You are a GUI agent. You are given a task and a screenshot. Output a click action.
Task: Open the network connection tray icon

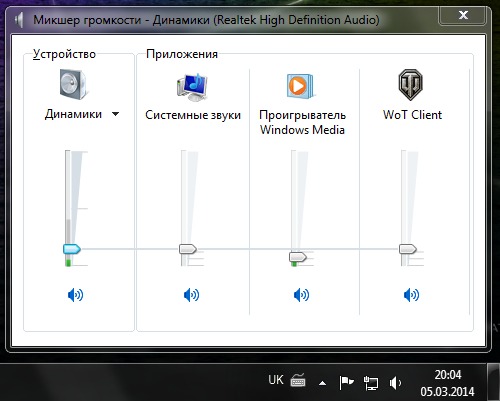[371, 383]
